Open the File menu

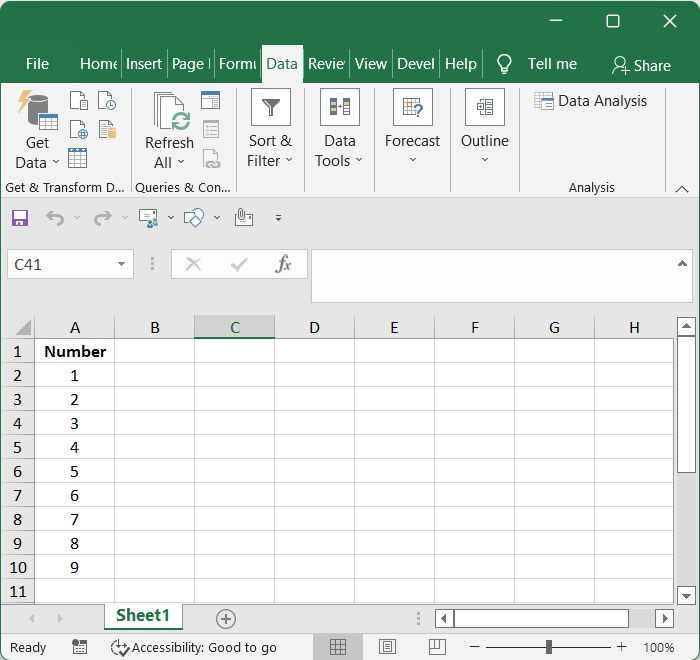point(37,64)
